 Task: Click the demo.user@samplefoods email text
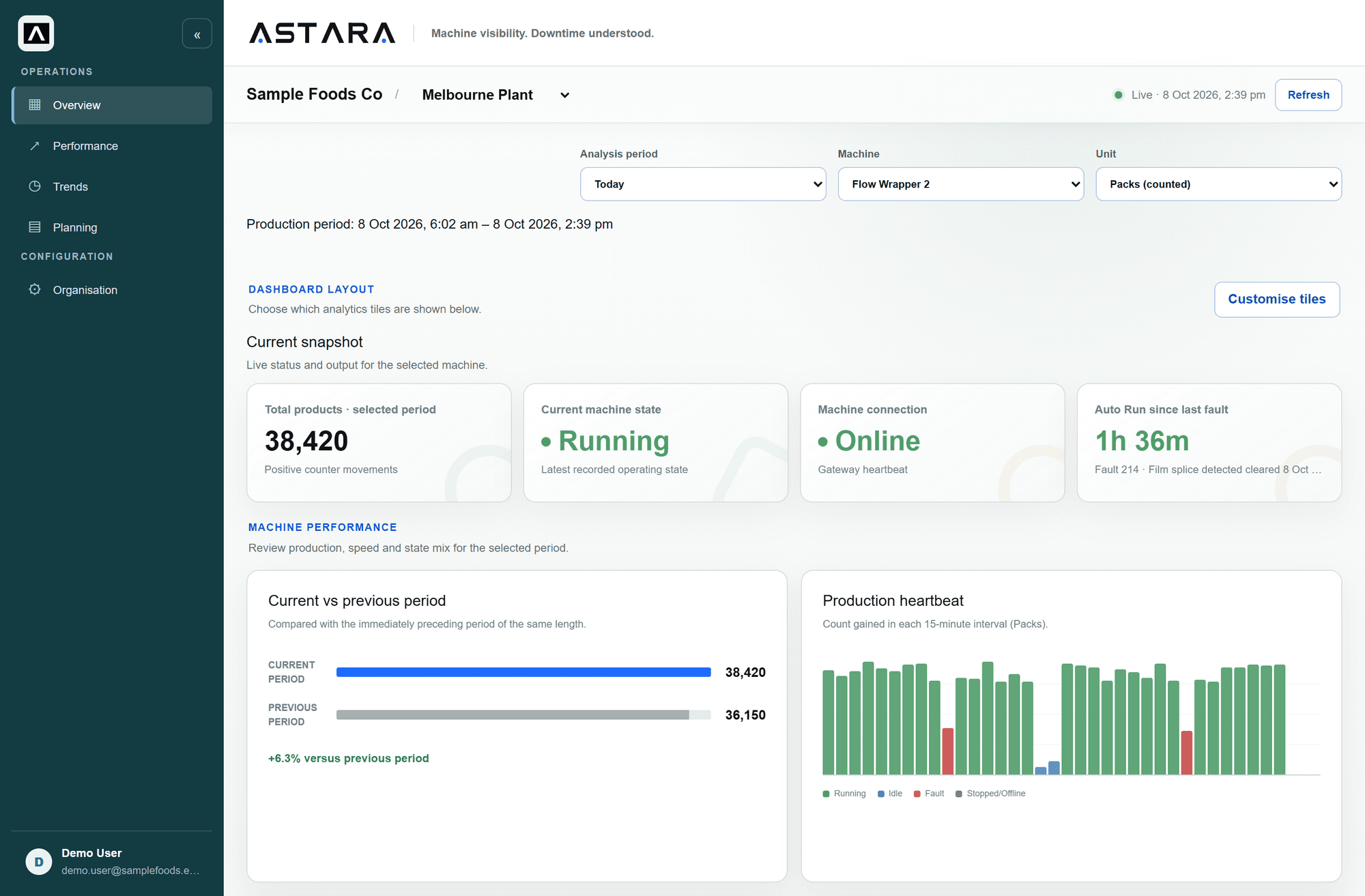tap(130, 870)
